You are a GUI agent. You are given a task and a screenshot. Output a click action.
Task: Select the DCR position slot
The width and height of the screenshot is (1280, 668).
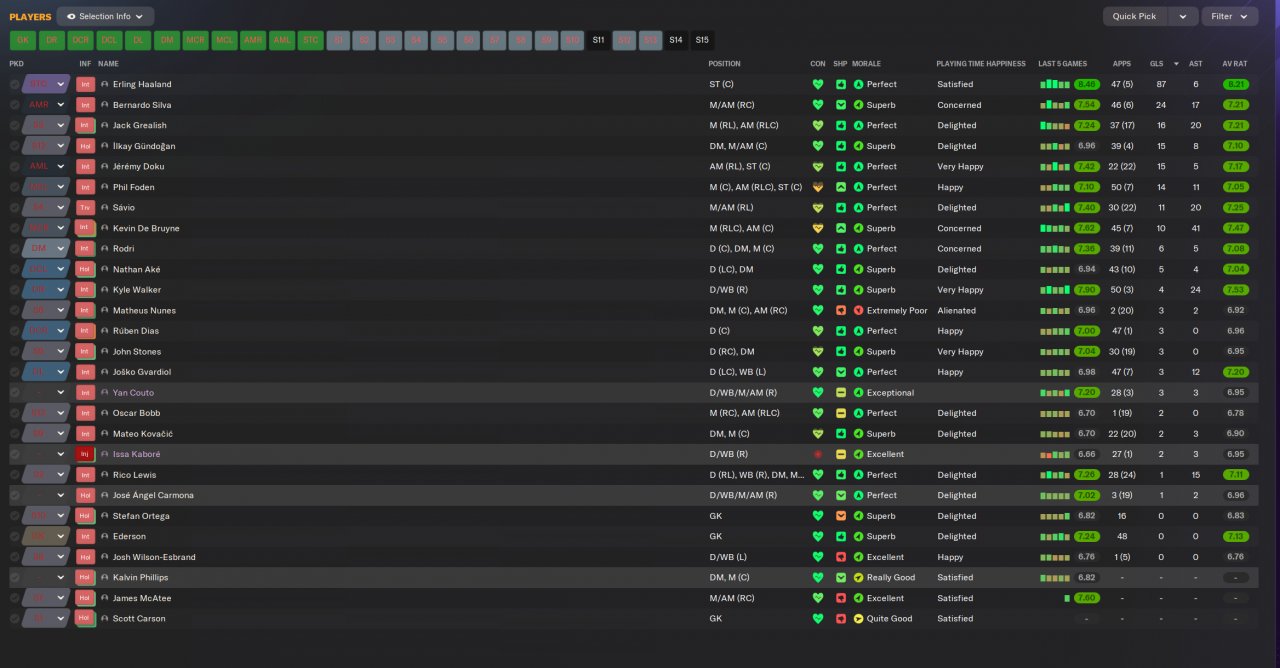pyautogui.click(x=80, y=40)
